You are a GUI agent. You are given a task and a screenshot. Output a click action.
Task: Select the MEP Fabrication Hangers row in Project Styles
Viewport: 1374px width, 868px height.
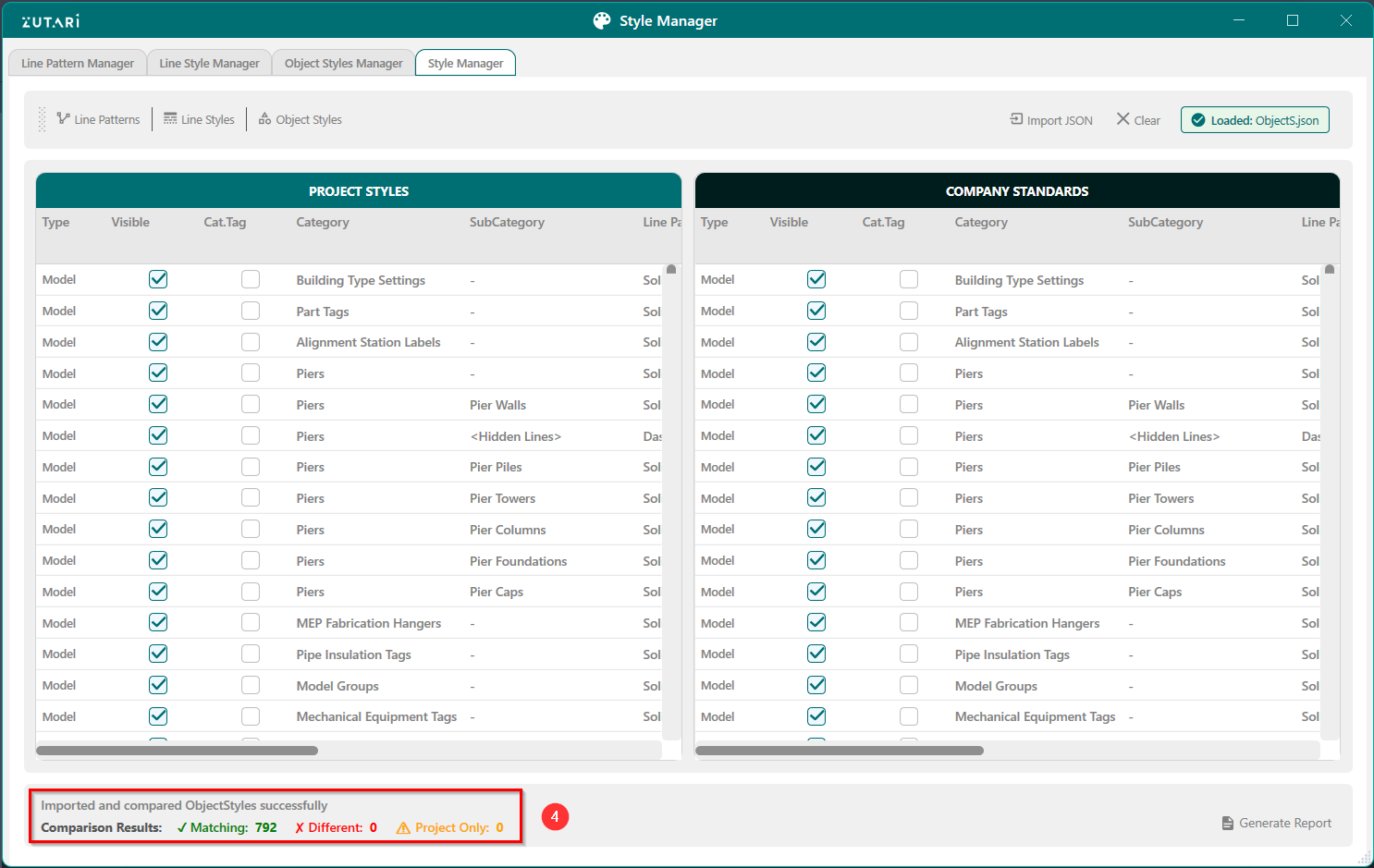[368, 623]
